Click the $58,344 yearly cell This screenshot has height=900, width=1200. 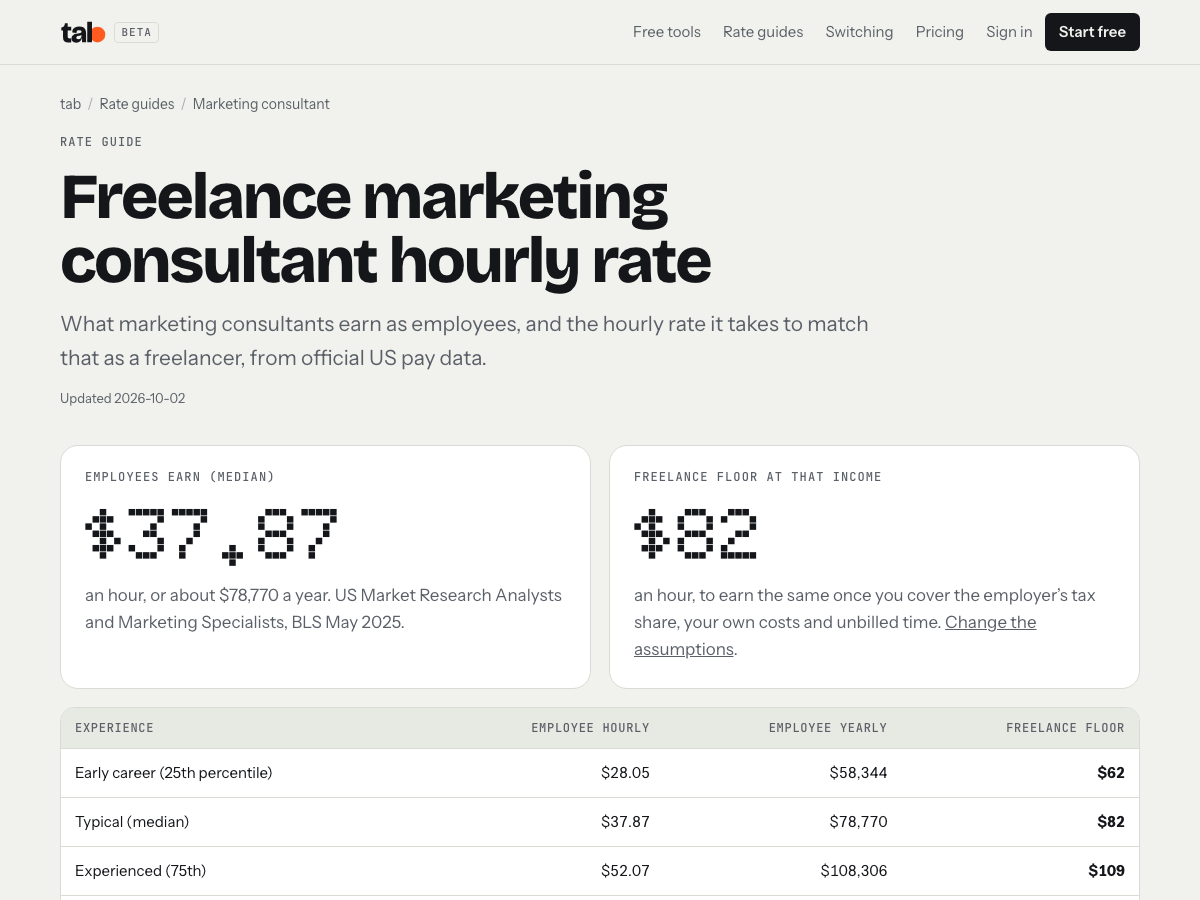pyautogui.click(x=858, y=773)
